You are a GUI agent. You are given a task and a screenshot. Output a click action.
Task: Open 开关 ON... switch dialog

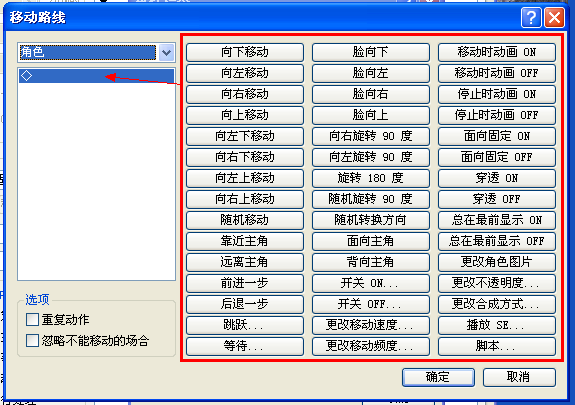[x=371, y=283]
